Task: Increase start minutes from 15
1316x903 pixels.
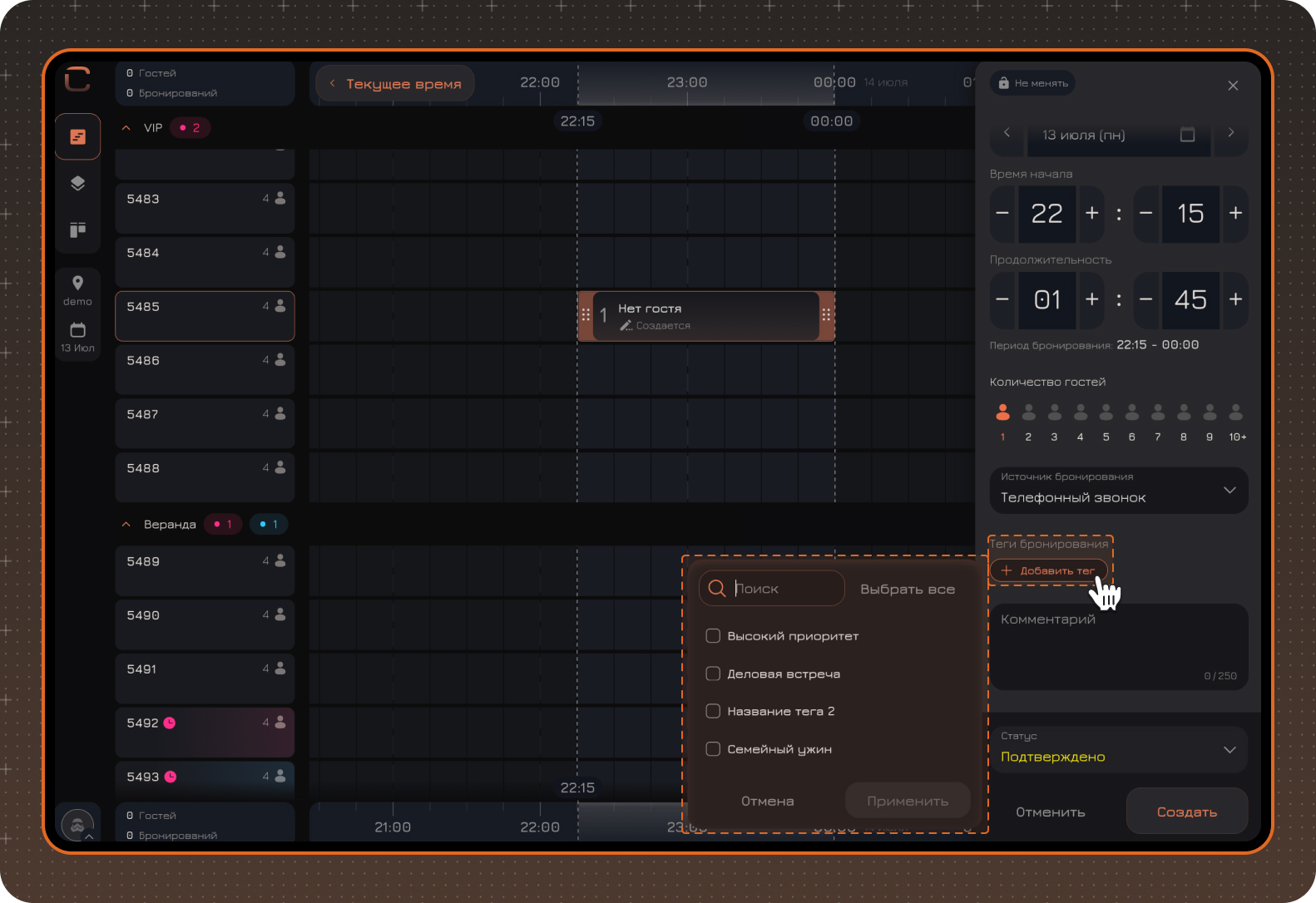Action: (x=1235, y=214)
